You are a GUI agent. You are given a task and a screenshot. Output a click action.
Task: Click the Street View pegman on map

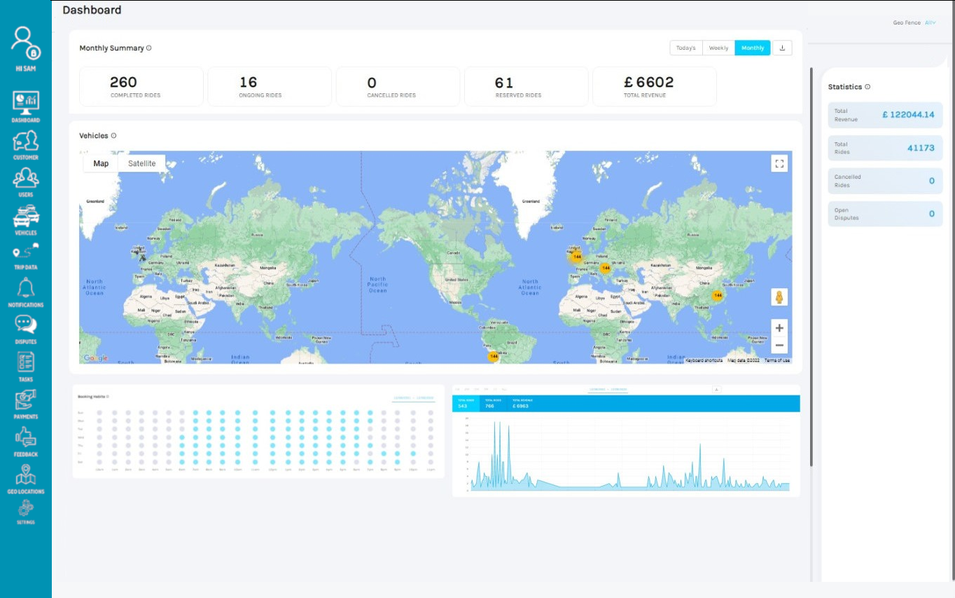point(779,298)
